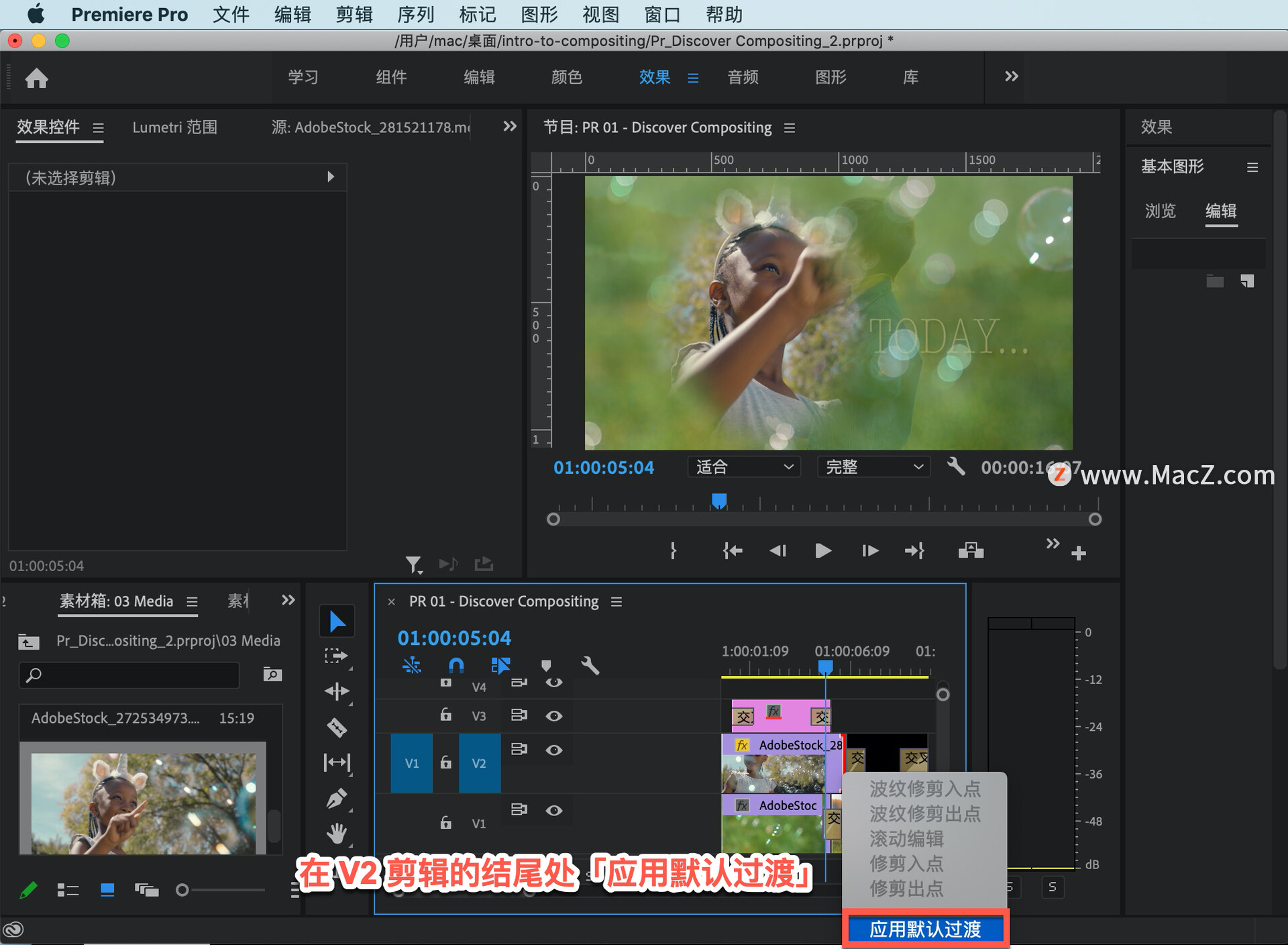The height and width of the screenshot is (949, 1288).
Task: Toggle the timeline Snap magnet icon
Action: (x=455, y=665)
